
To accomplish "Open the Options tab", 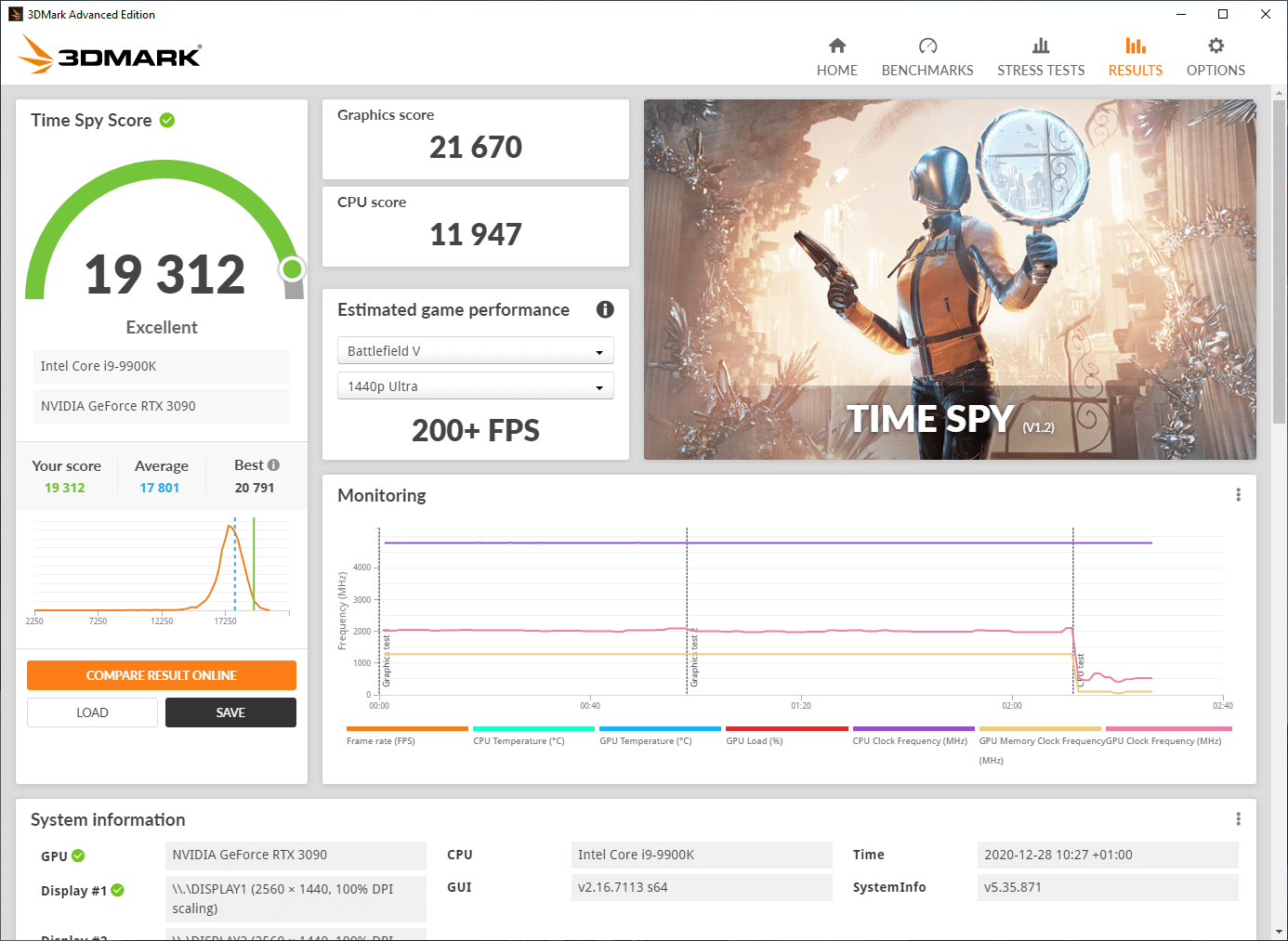I will (x=1216, y=57).
